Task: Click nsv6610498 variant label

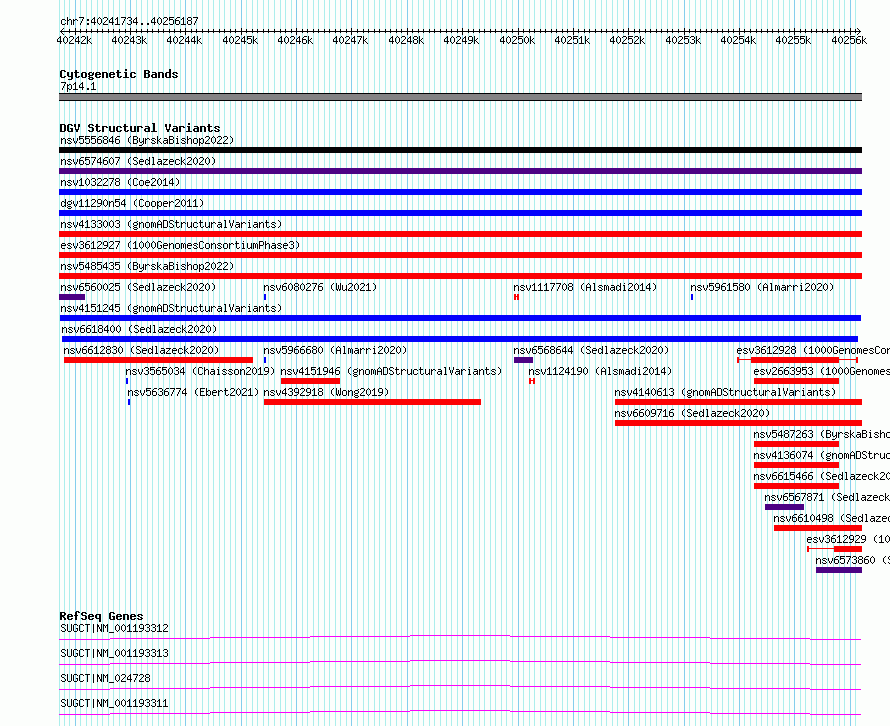Action: 832,518
